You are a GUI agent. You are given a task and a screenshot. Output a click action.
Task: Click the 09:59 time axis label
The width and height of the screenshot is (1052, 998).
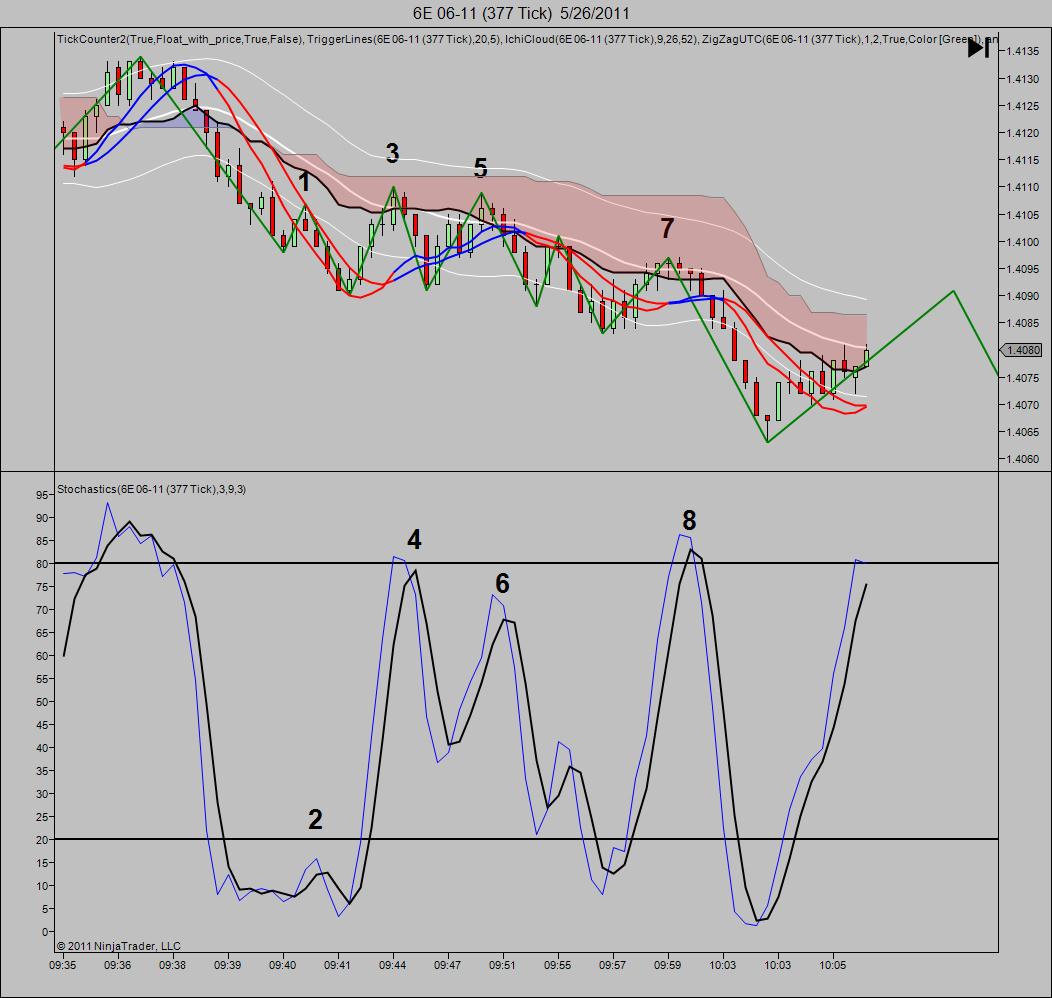pyautogui.click(x=668, y=966)
